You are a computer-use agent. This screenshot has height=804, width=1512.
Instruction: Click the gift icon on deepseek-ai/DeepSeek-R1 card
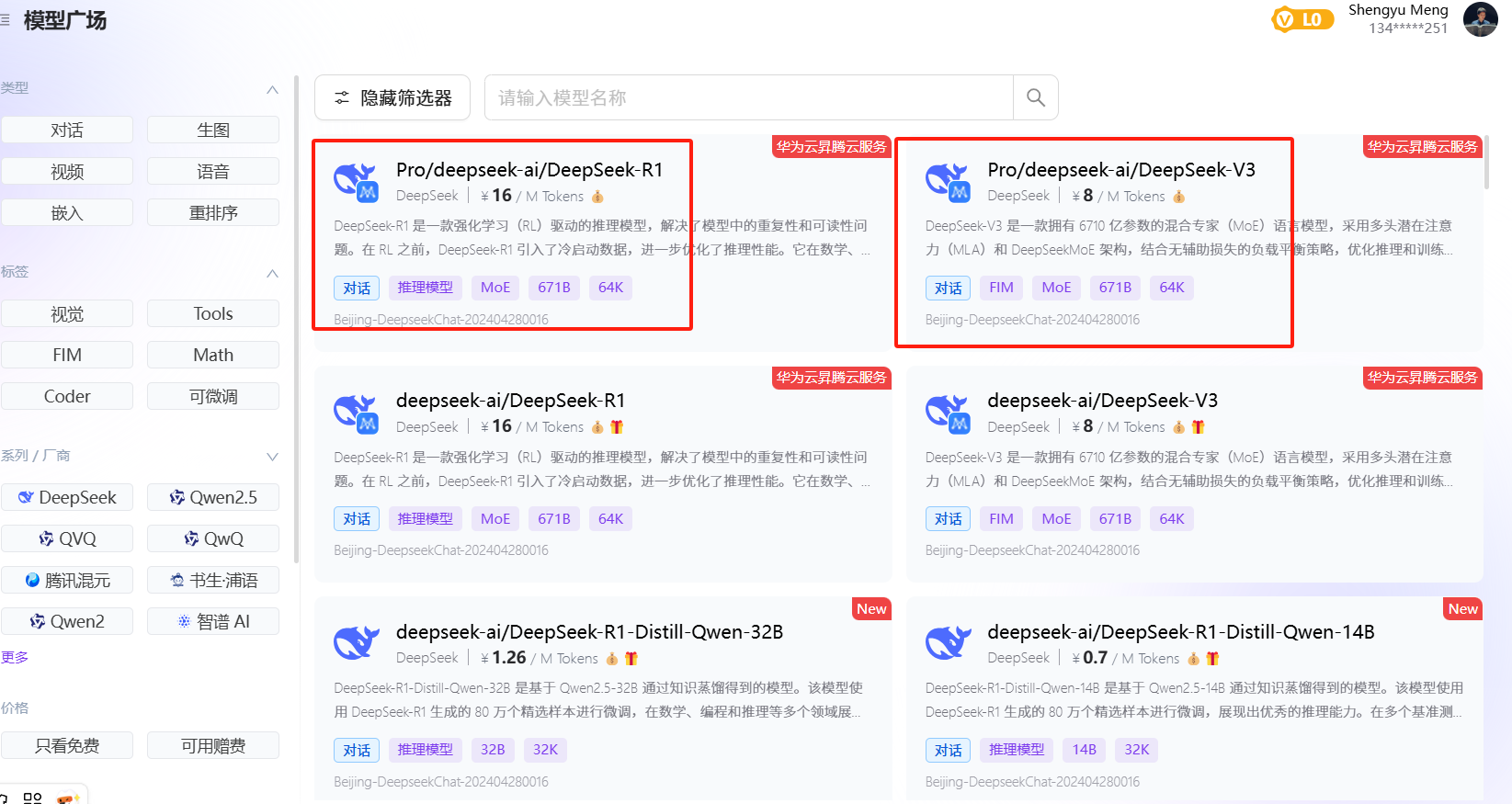[x=617, y=427]
